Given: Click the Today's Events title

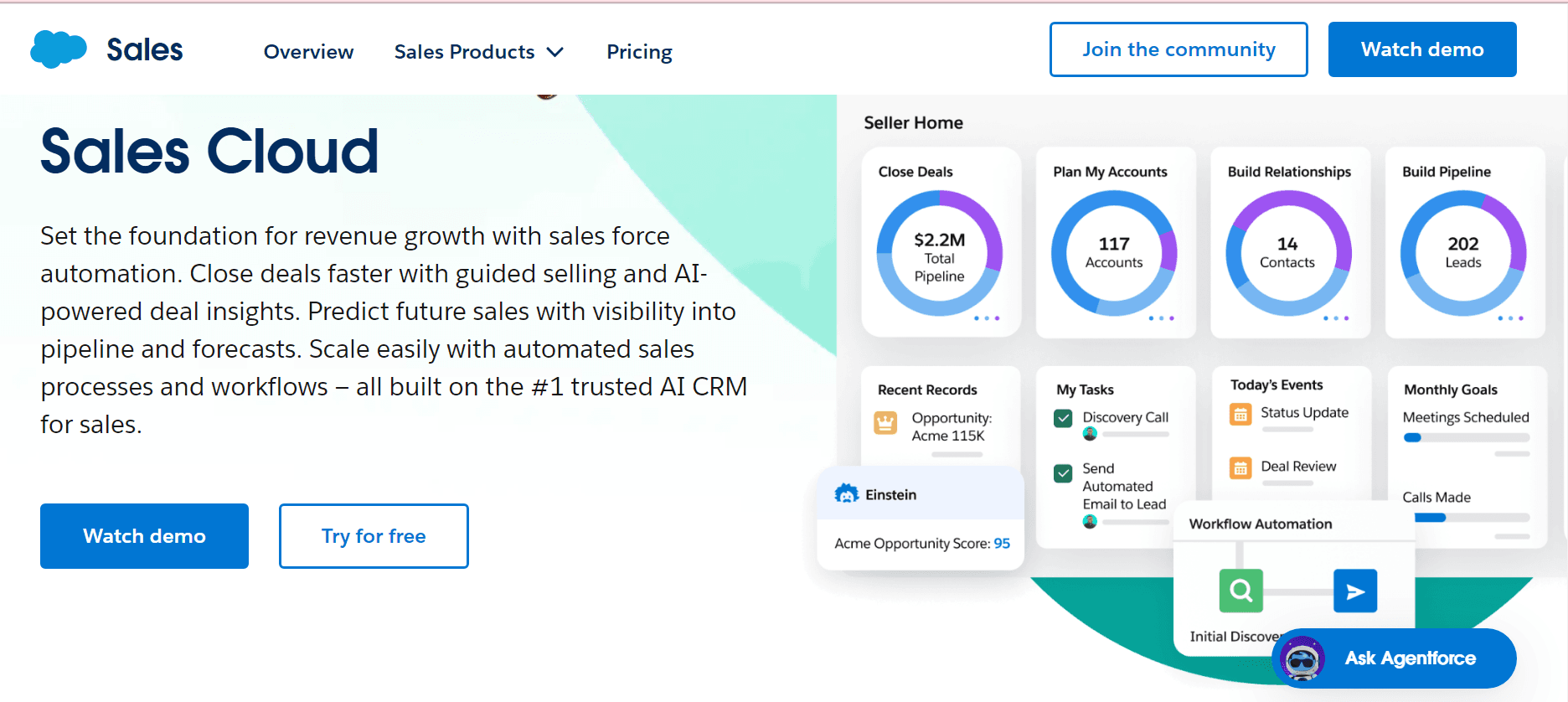Looking at the screenshot, I should [1277, 385].
